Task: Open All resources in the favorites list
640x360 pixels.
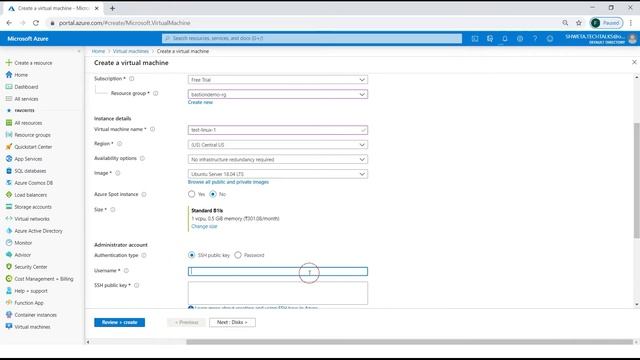Action: point(28,123)
